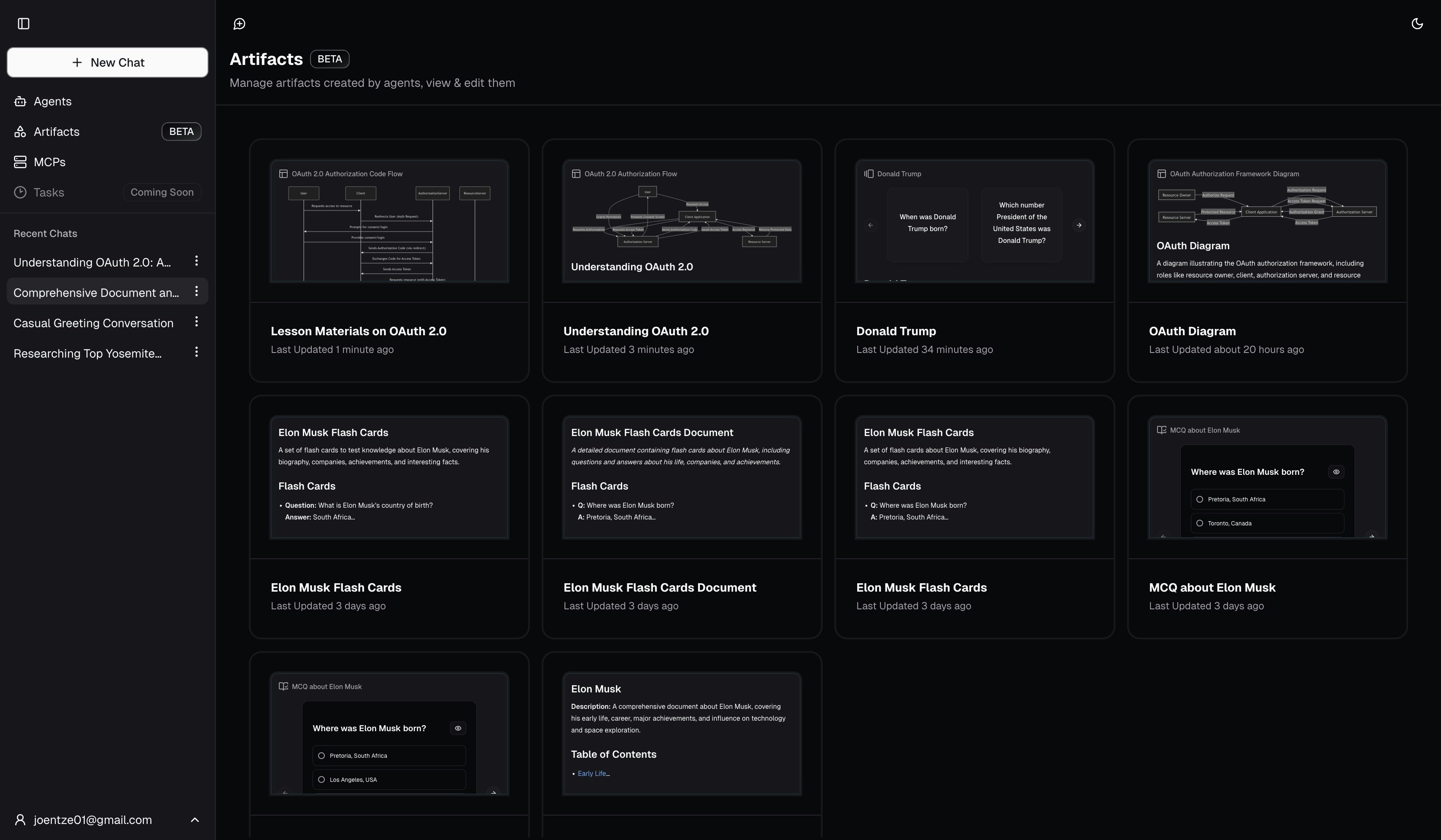This screenshot has width=1441, height=840.
Task: Open the options menu for Understanding OAuth 2.0 chat
Action: tap(196, 261)
